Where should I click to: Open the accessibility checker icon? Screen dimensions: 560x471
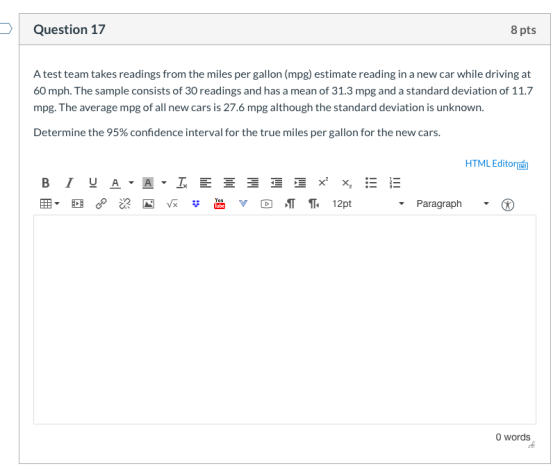click(508, 205)
